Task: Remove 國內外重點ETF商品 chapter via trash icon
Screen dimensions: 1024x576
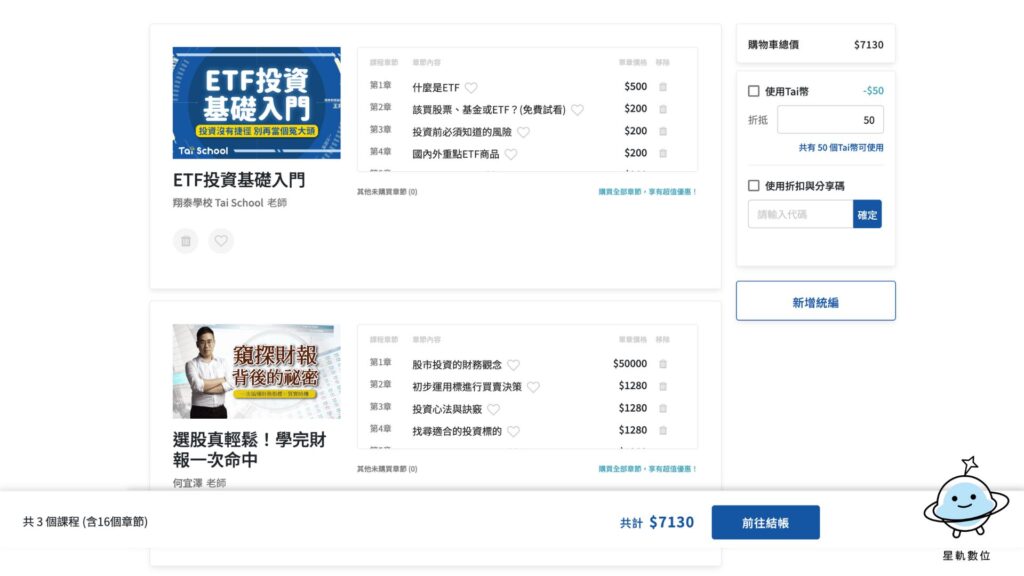Action: pos(662,153)
